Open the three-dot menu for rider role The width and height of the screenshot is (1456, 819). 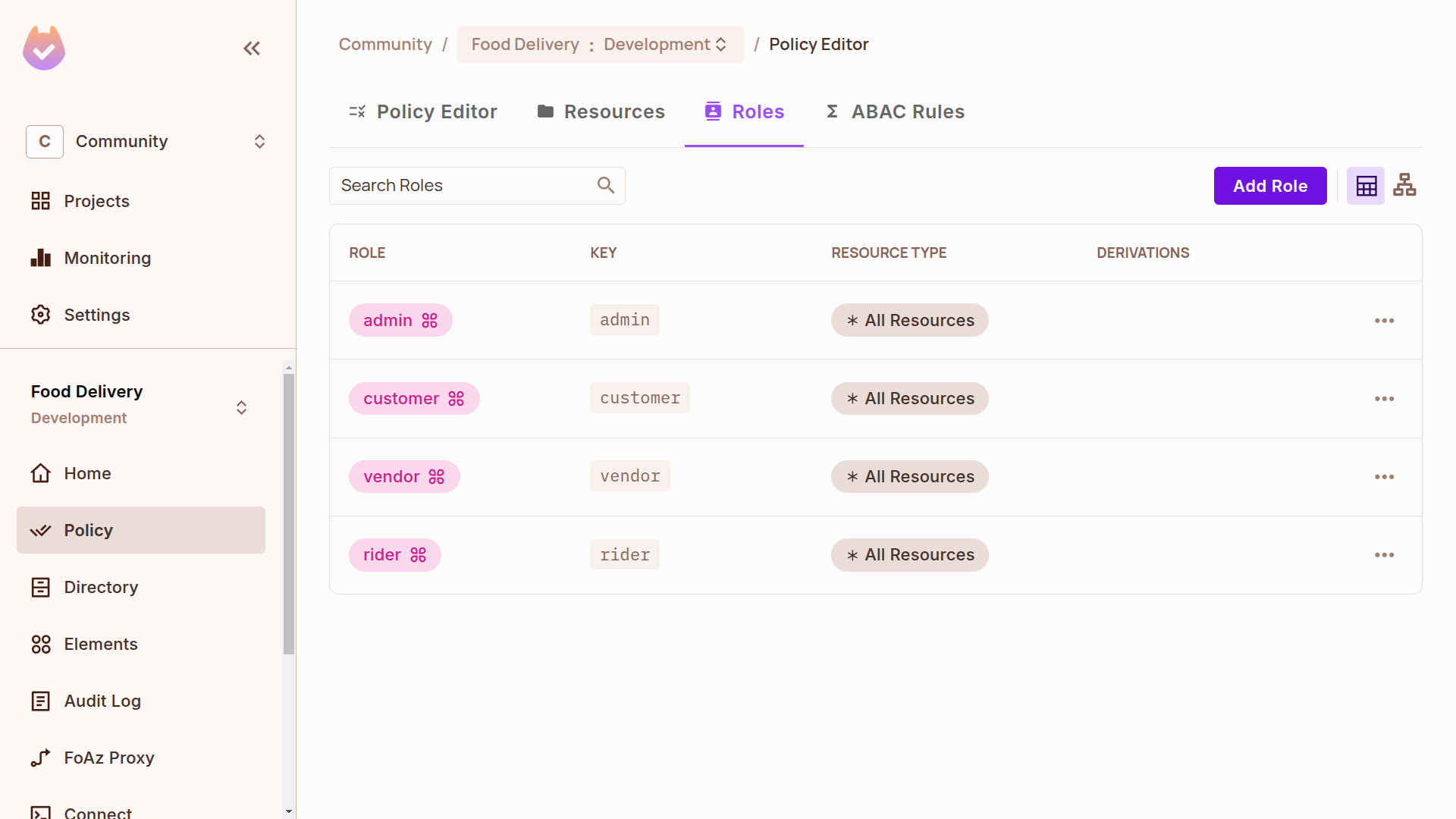pos(1384,555)
